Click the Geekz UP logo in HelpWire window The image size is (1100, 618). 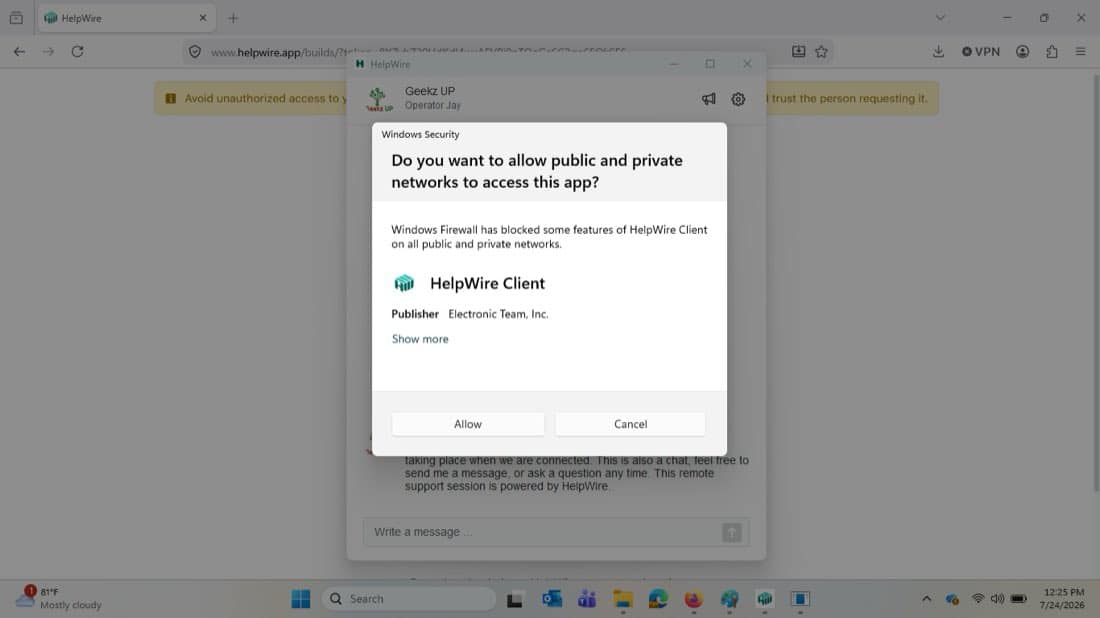point(379,99)
